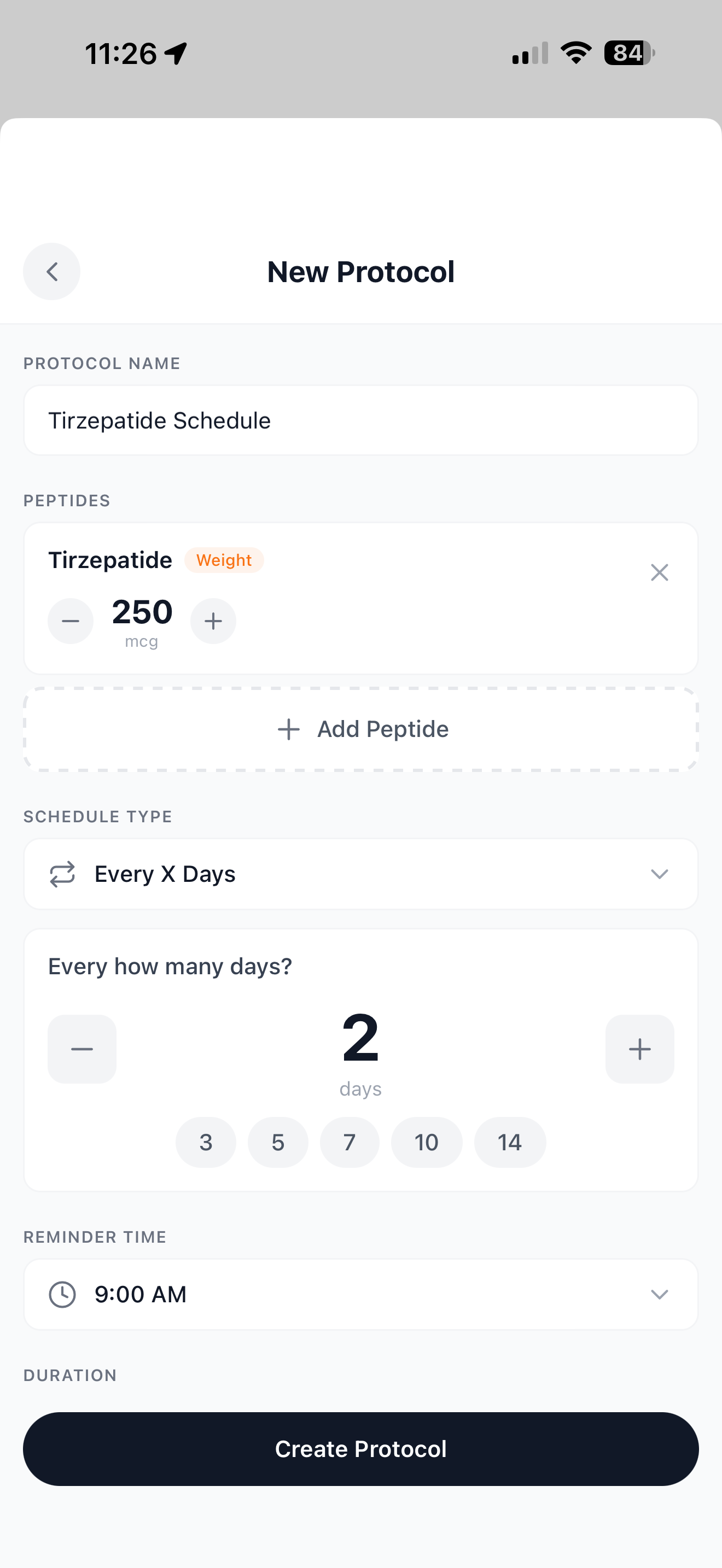
Task: Select the 5 days preset chip
Action: click(x=278, y=1142)
